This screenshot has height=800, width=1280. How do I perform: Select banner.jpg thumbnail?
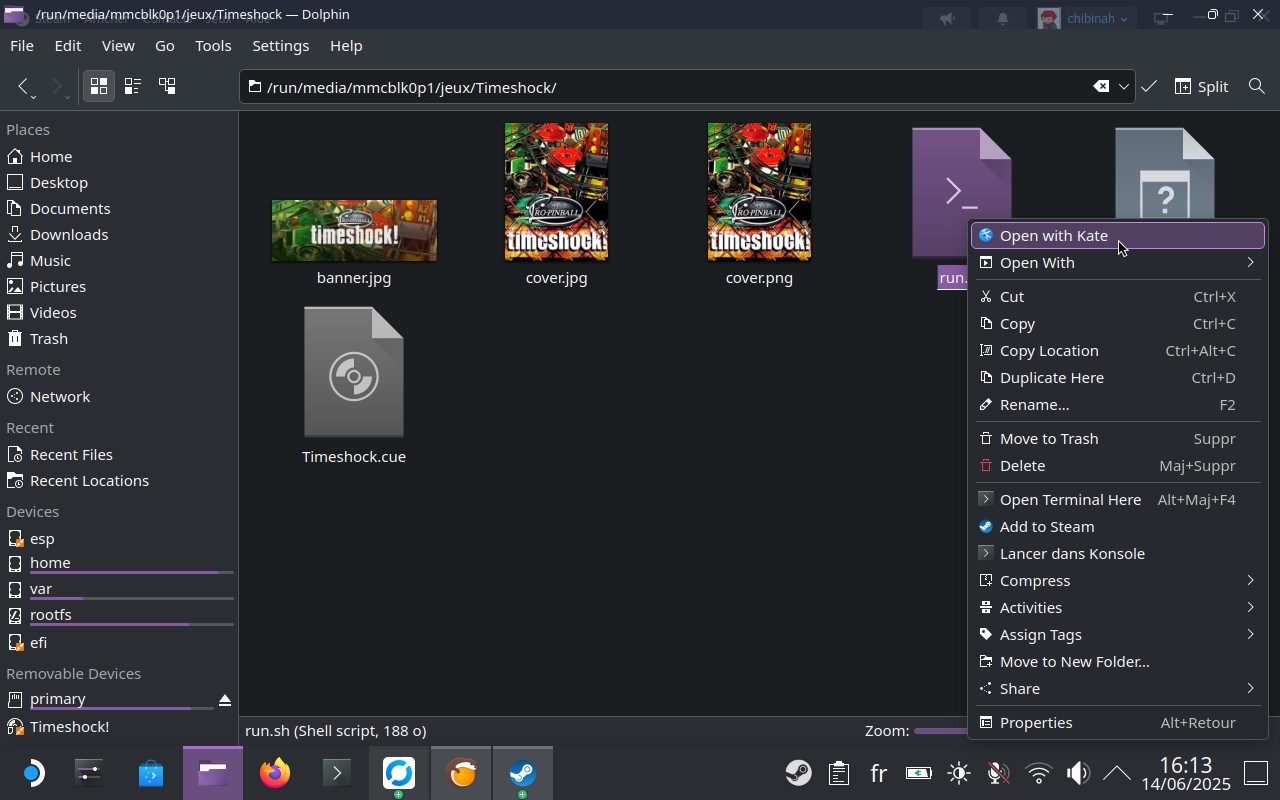(x=354, y=230)
